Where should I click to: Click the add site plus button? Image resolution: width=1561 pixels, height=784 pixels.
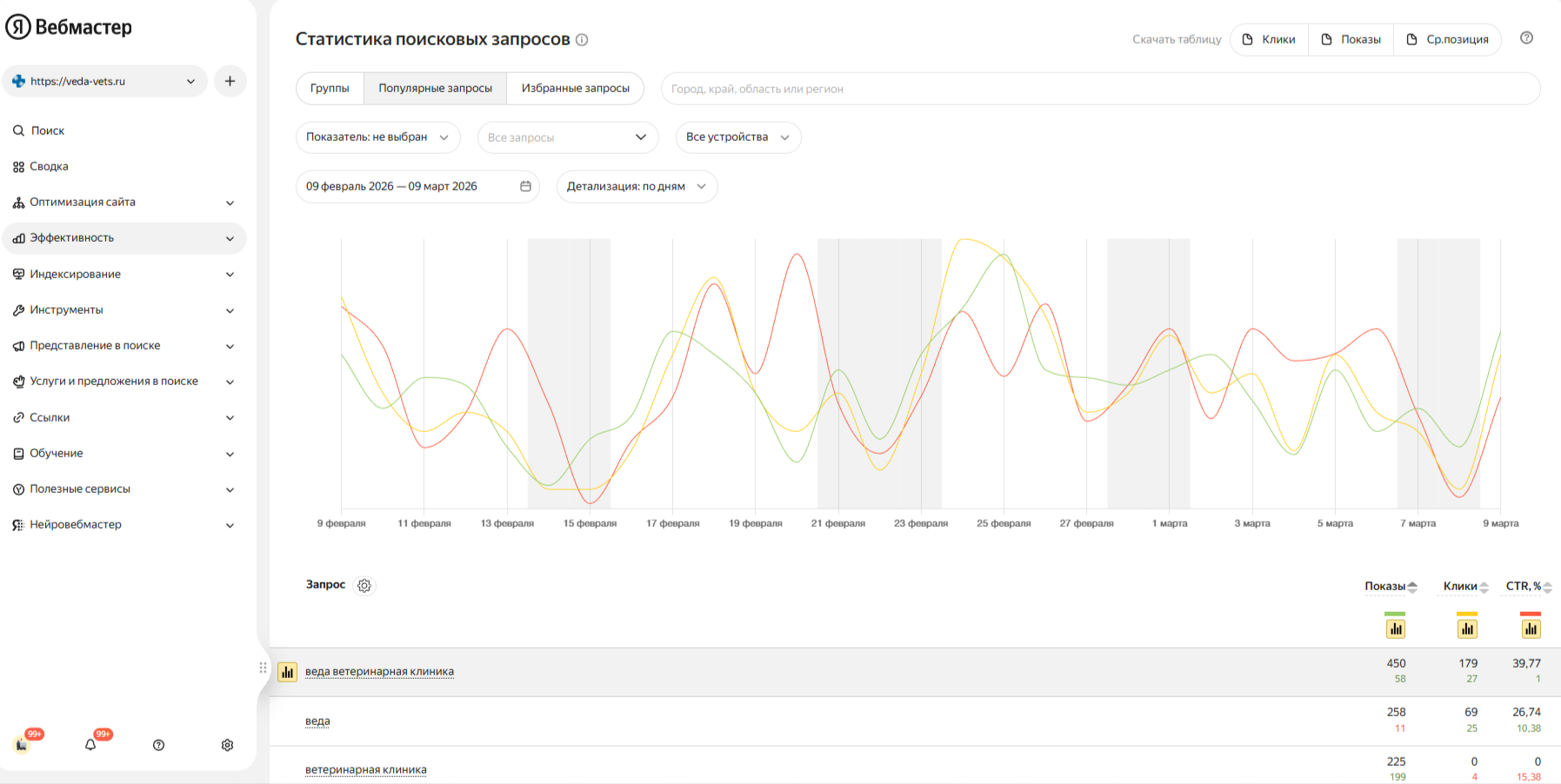pyautogui.click(x=230, y=81)
